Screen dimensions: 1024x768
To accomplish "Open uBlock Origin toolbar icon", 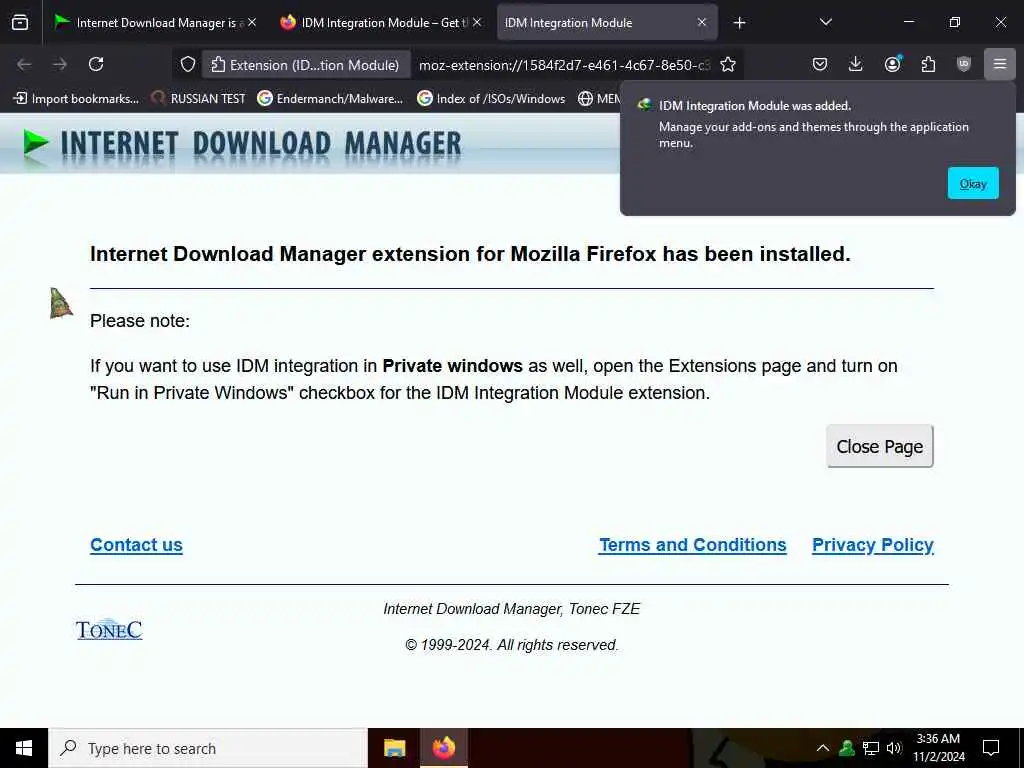I will (x=964, y=64).
